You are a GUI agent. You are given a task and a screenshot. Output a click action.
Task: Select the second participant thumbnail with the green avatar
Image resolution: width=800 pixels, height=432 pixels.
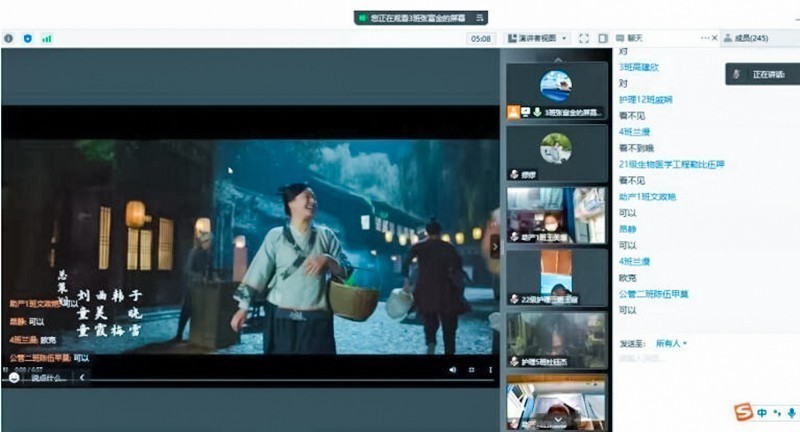pos(557,153)
